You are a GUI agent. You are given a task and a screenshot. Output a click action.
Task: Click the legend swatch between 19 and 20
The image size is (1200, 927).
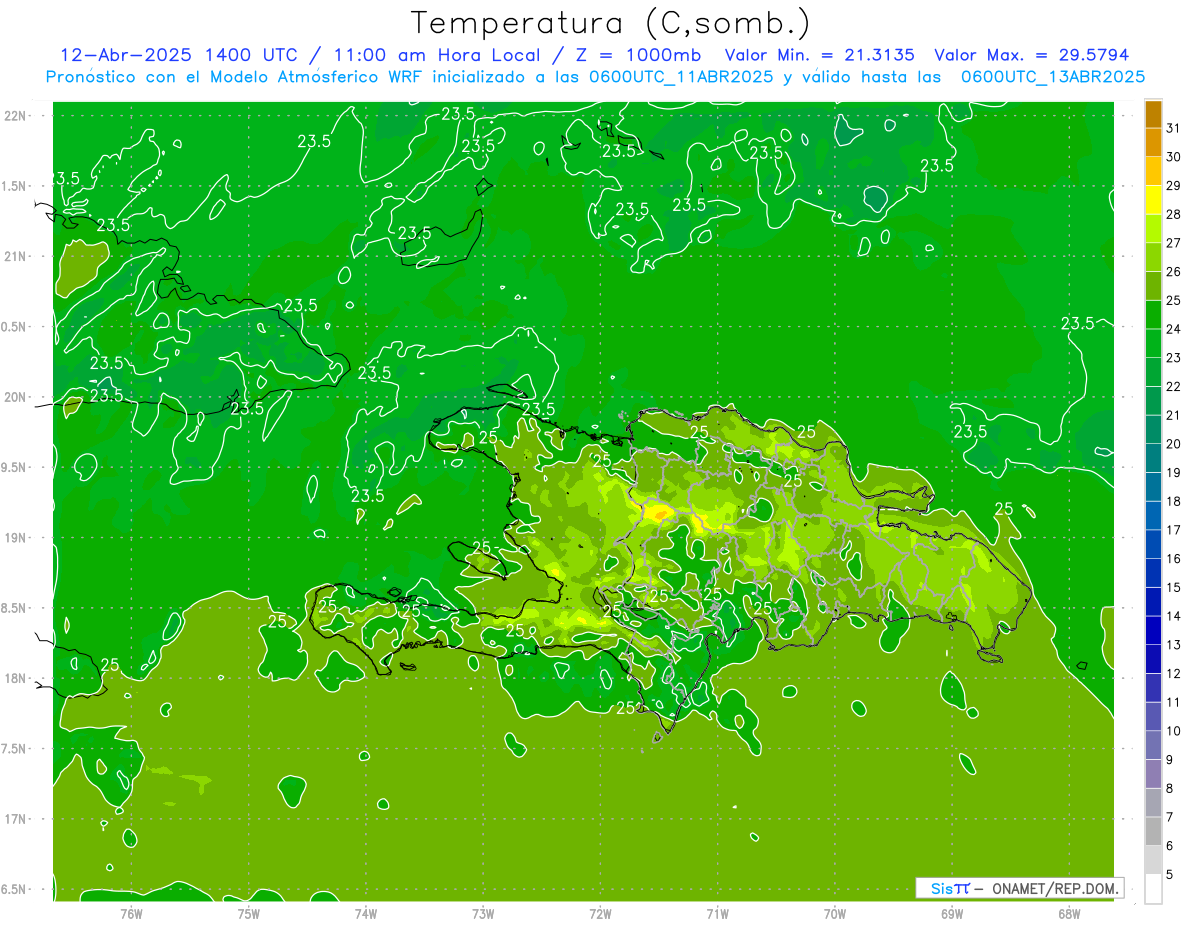[1153, 458]
